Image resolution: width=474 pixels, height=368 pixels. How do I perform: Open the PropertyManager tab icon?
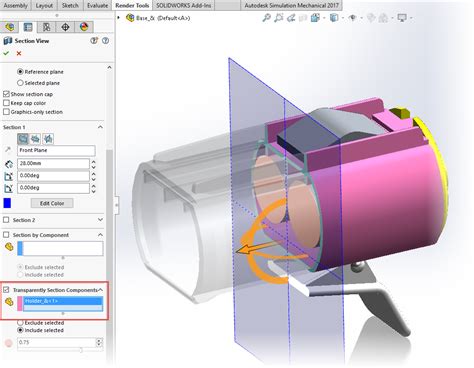coord(28,27)
